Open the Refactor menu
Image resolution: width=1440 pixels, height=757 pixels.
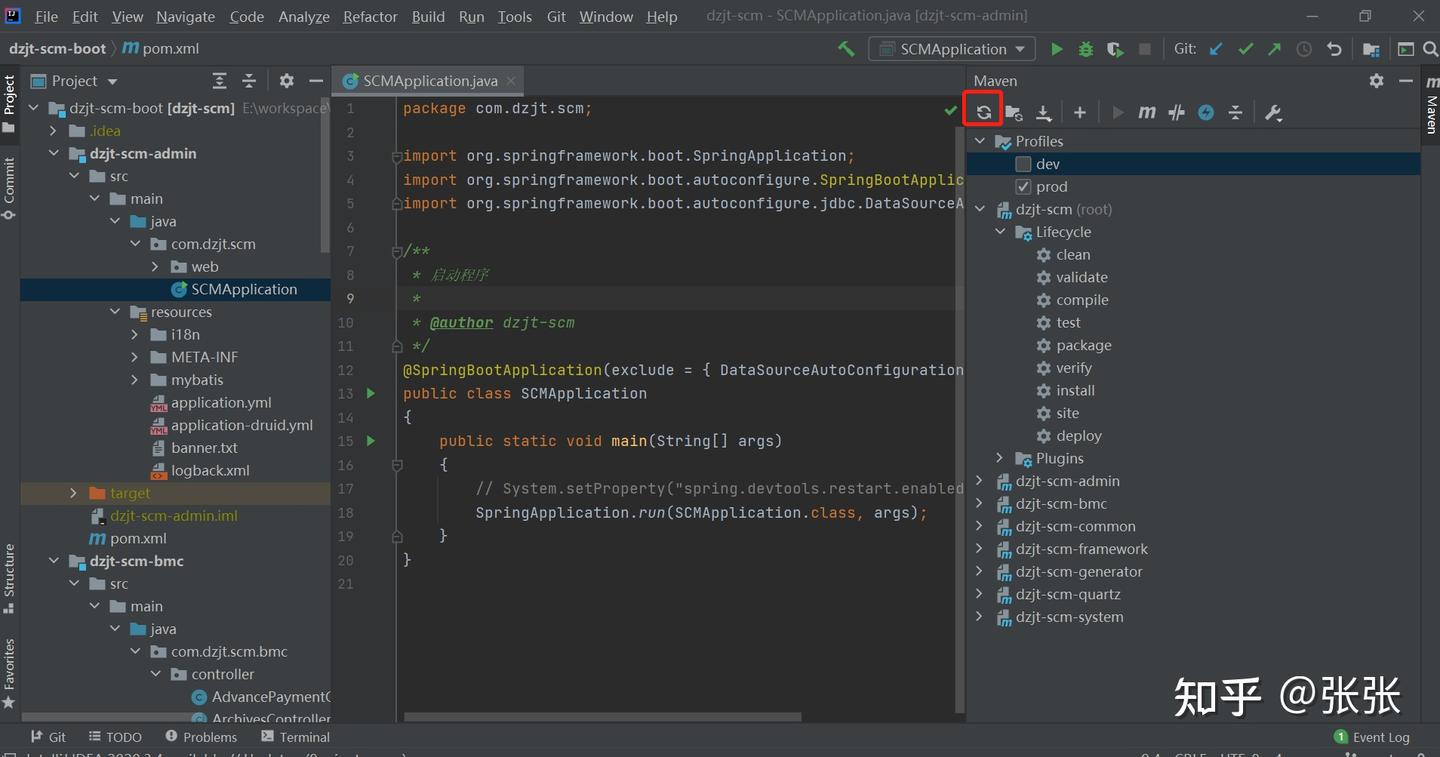coord(370,16)
